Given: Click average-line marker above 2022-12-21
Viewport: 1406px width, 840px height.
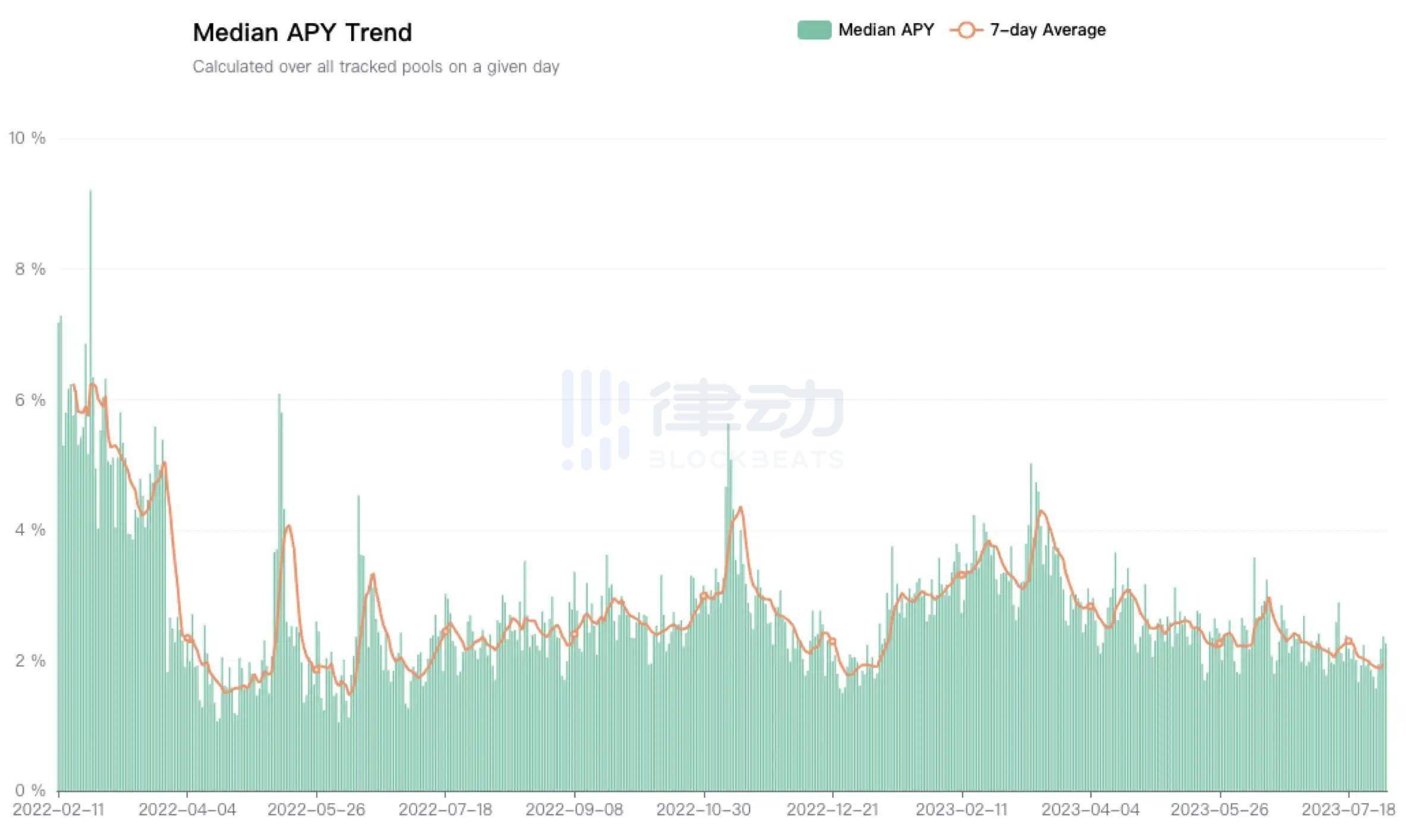Looking at the screenshot, I should click(x=833, y=642).
